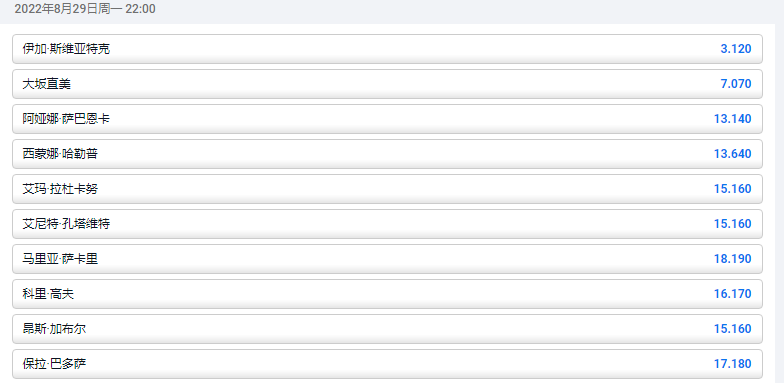Screen dimensions: 784x383
Task: Pick the 阿娅娜·萨巴恩卡 selection row
Action: [x=388, y=119]
